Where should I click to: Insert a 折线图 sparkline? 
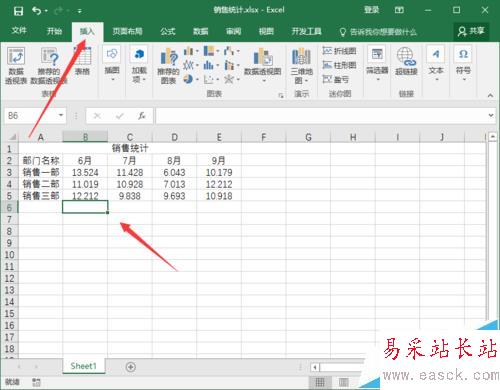click(x=340, y=51)
